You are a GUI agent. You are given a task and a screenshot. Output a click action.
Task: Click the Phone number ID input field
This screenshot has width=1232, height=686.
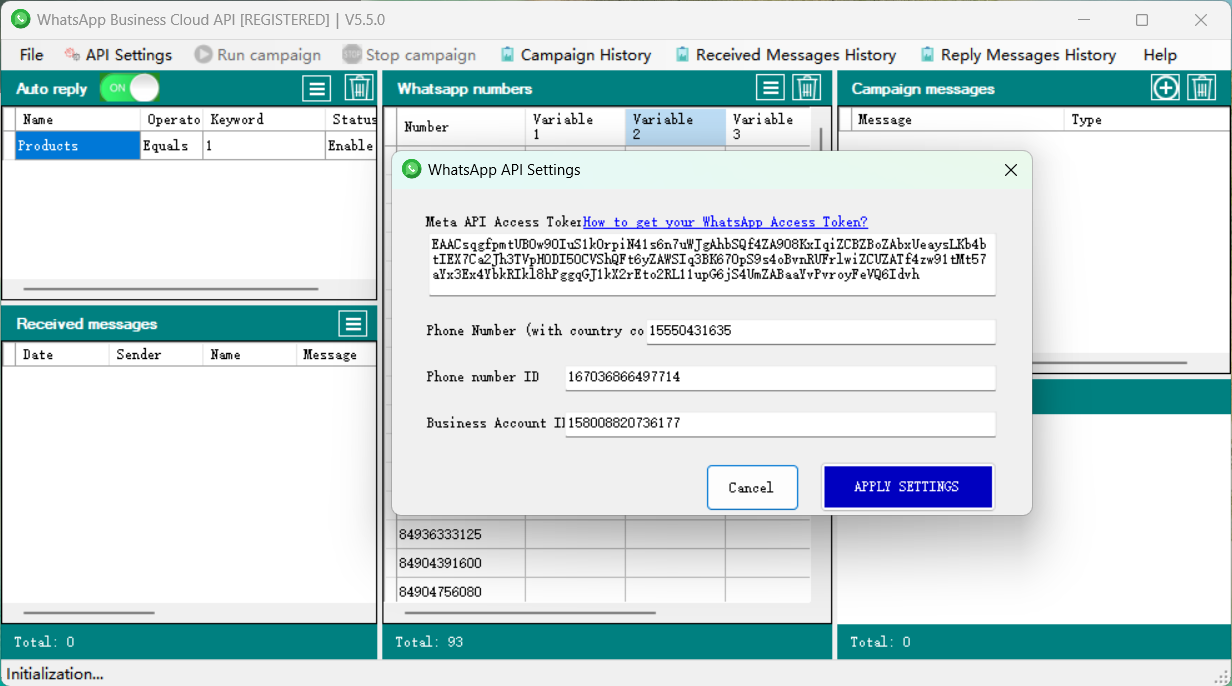[x=779, y=377]
